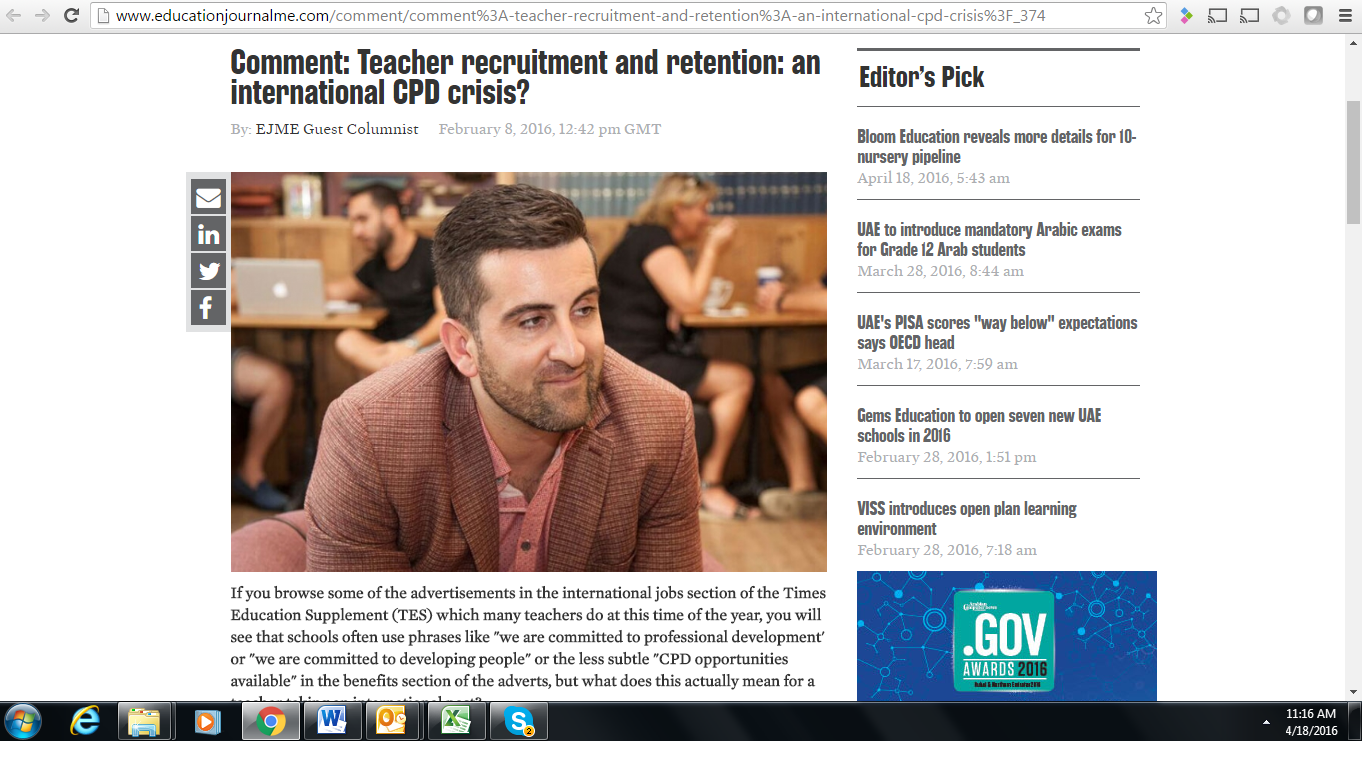
Task: Open the Chrome hamburger menu
Action: click(1345, 16)
